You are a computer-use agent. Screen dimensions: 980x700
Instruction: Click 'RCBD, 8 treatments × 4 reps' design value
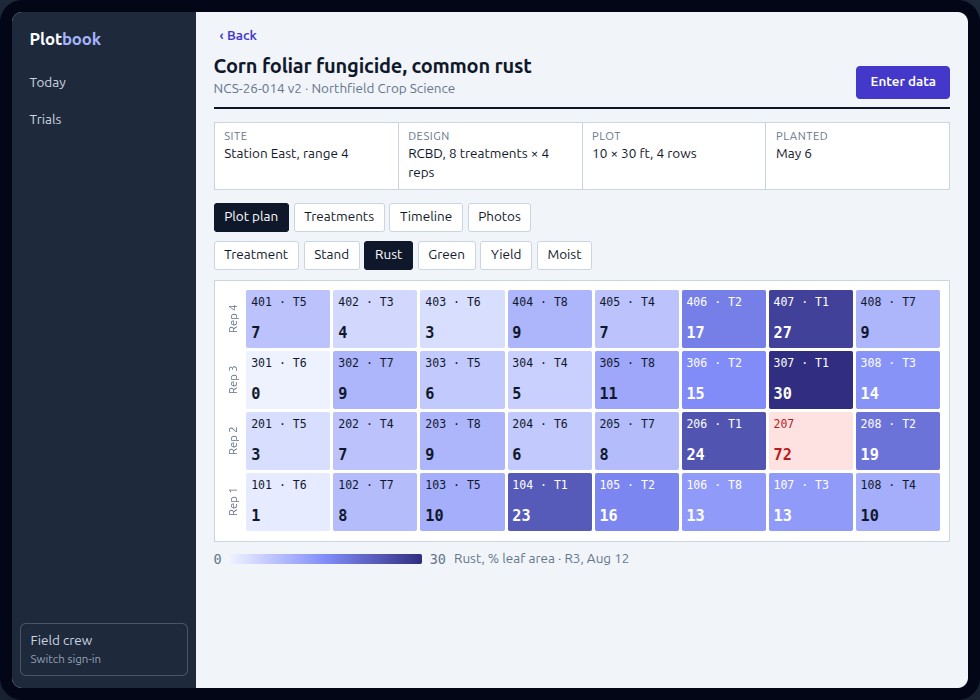point(478,163)
